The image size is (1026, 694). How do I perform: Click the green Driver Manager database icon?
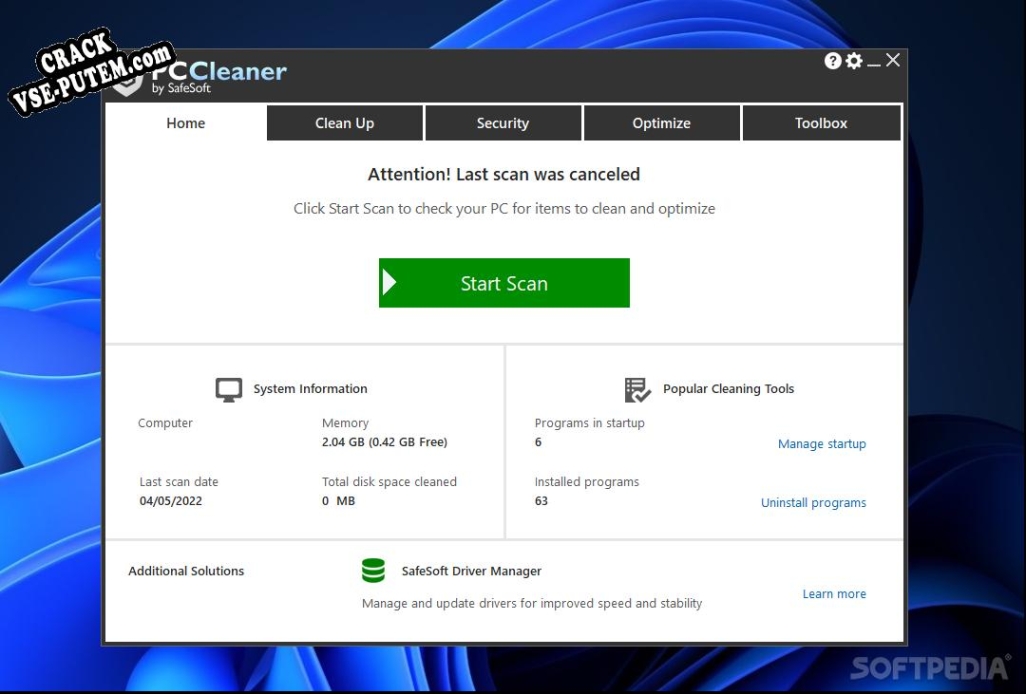coord(374,570)
